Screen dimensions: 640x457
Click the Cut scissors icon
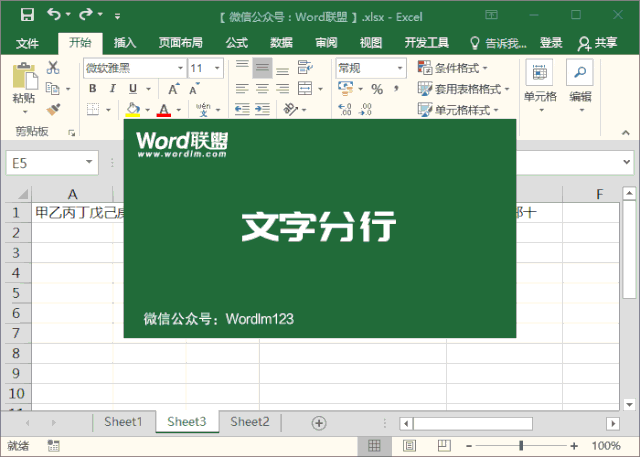pyautogui.click(x=53, y=67)
